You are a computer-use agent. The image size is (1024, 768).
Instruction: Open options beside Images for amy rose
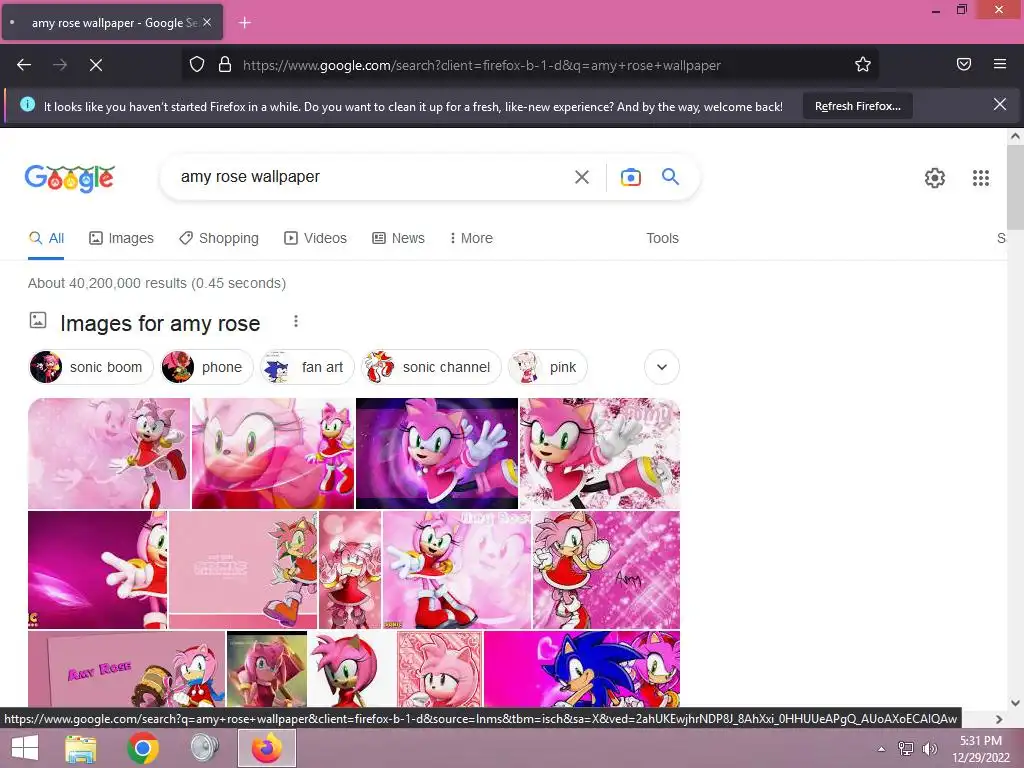pyautogui.click(x=296, y=321)
